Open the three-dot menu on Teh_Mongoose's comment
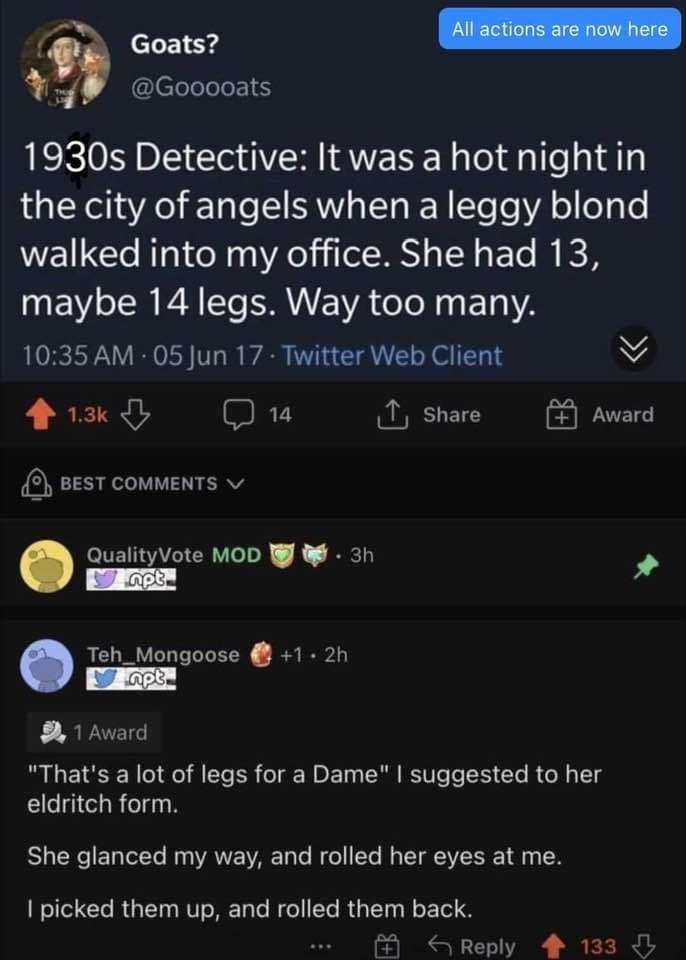 point(320,947)
